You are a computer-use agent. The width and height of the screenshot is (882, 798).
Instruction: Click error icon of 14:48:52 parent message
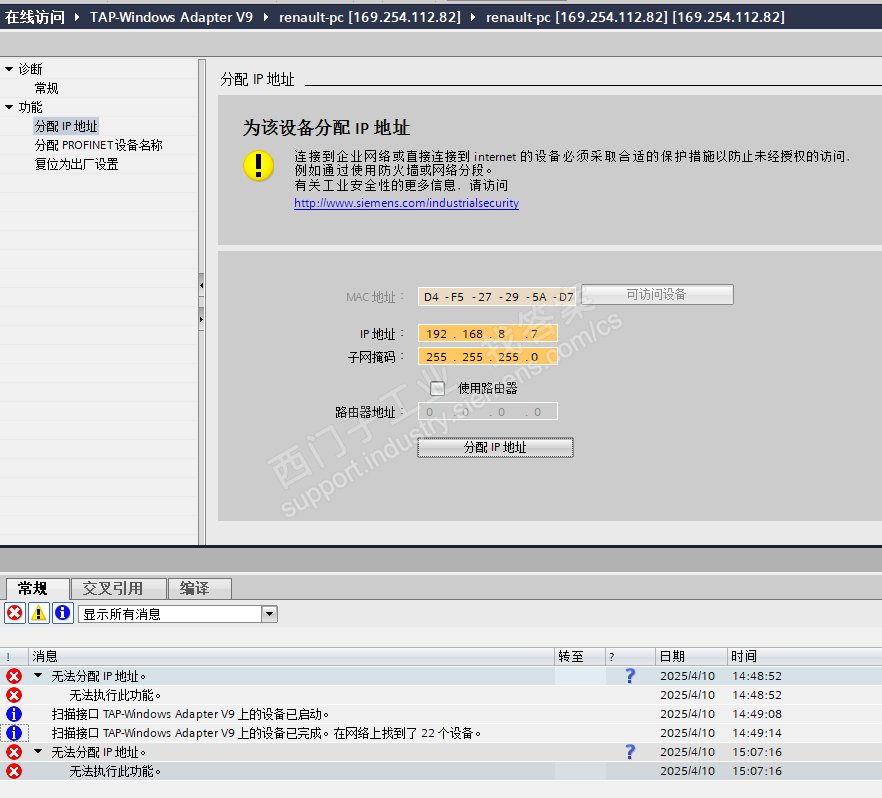click(14, 676)
